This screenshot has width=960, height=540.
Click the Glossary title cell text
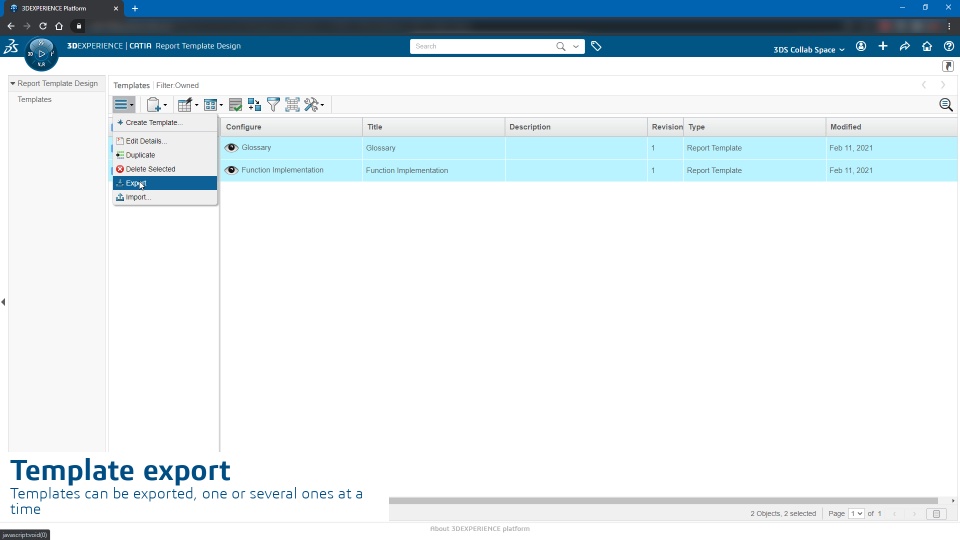pos(380,148)
